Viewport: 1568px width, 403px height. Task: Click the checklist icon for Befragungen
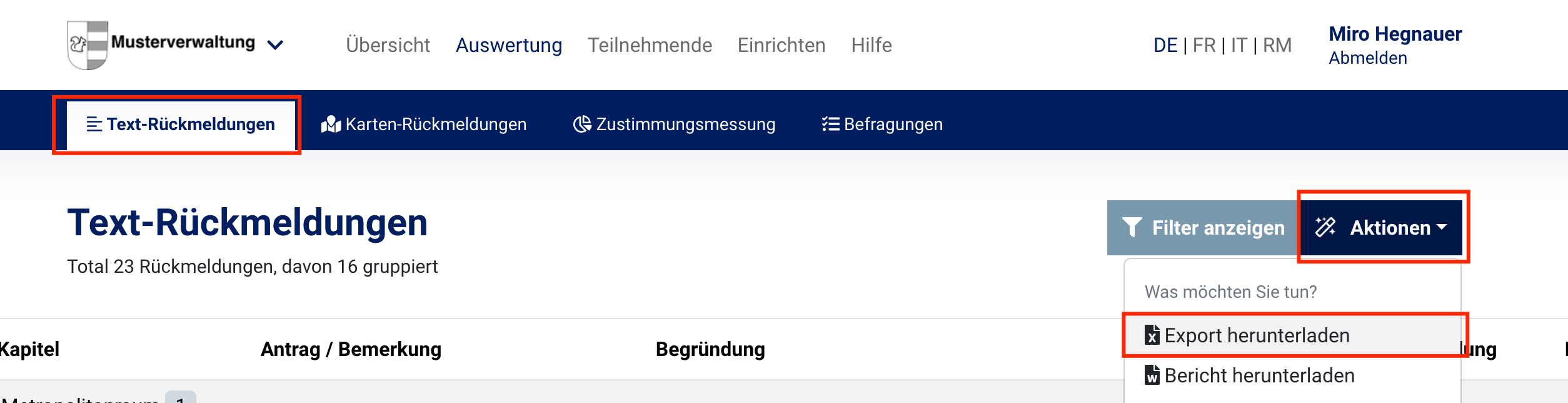(x=830, y=124)
